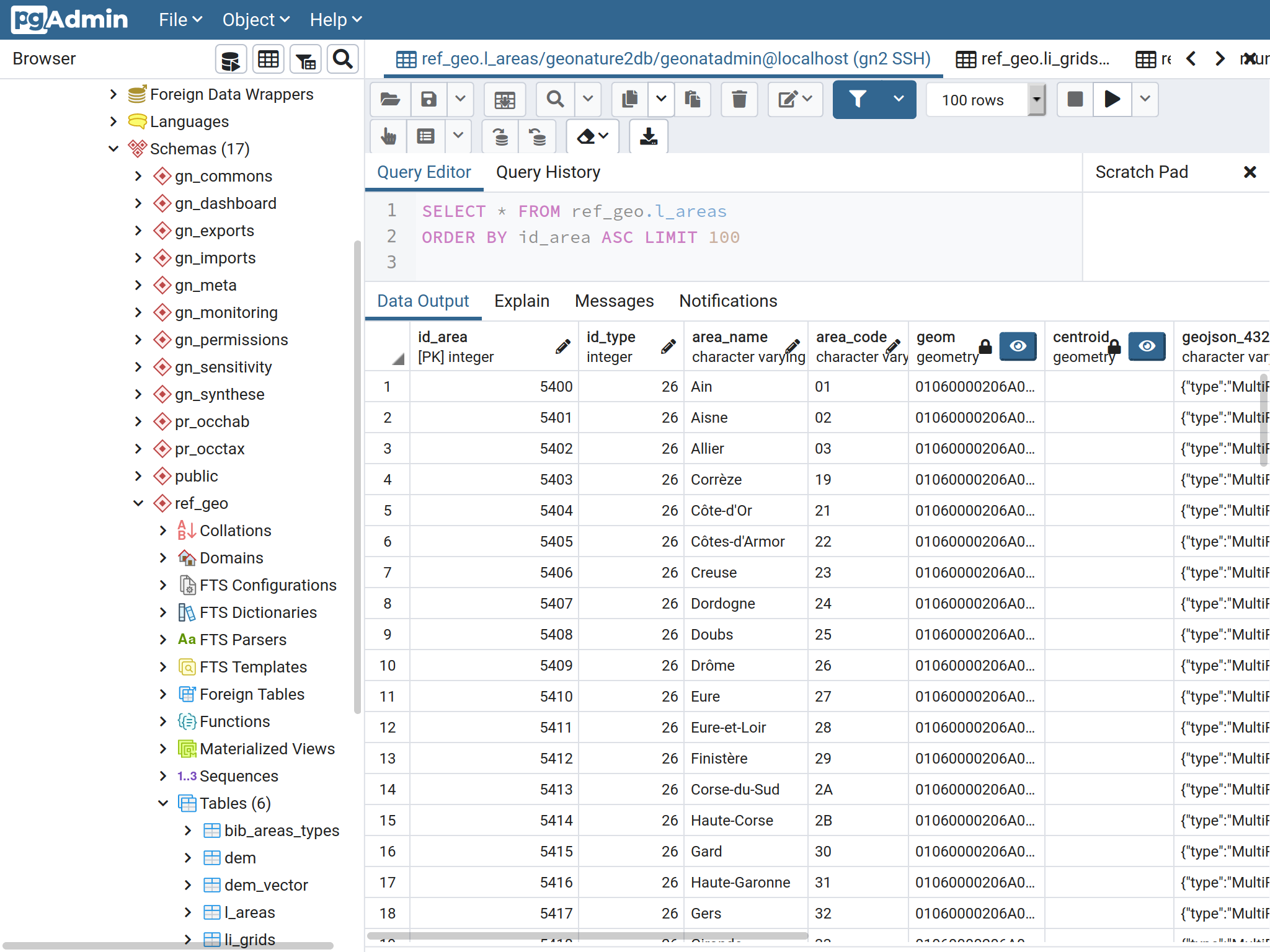
Task: Click the Delete rows trash icon
Action: coord(739,99)
